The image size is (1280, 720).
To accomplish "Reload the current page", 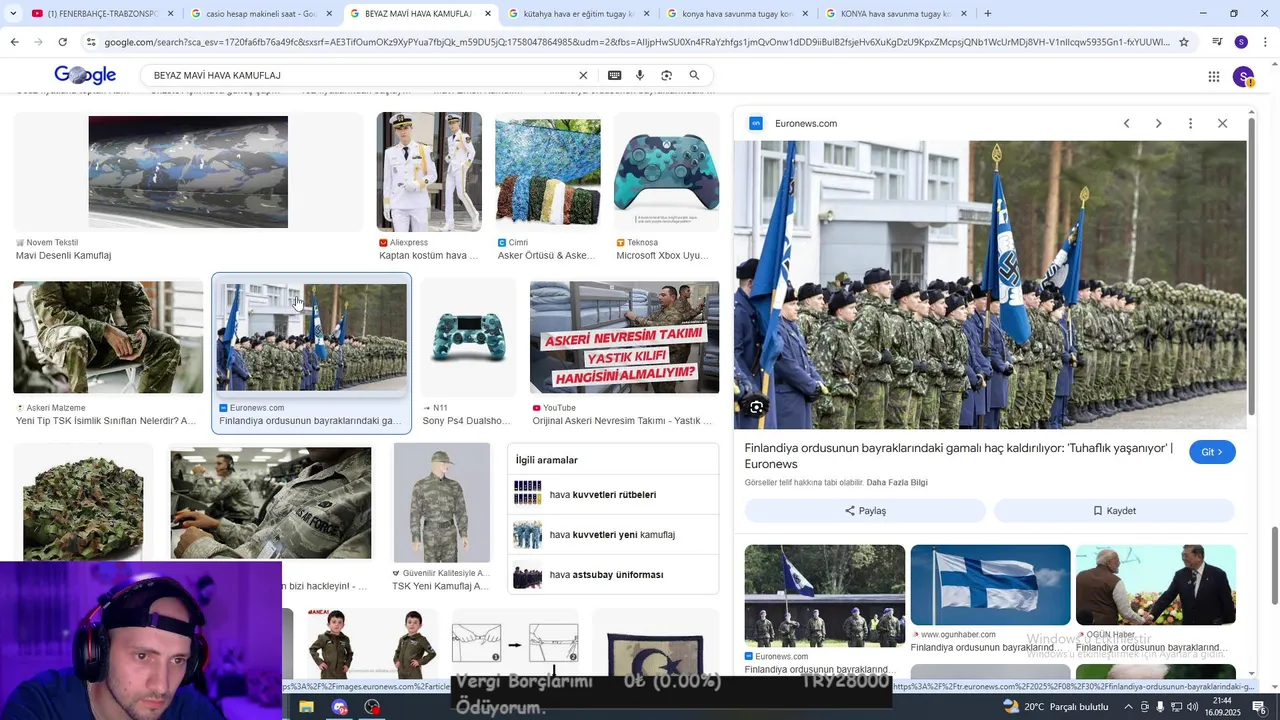I will click(x=62, y=42).
